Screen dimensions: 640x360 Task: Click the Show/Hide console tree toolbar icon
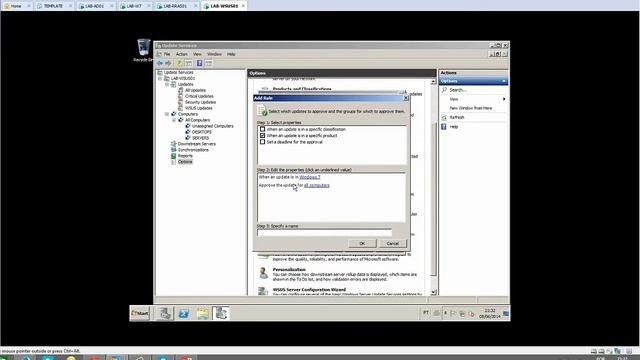point(189,63)
